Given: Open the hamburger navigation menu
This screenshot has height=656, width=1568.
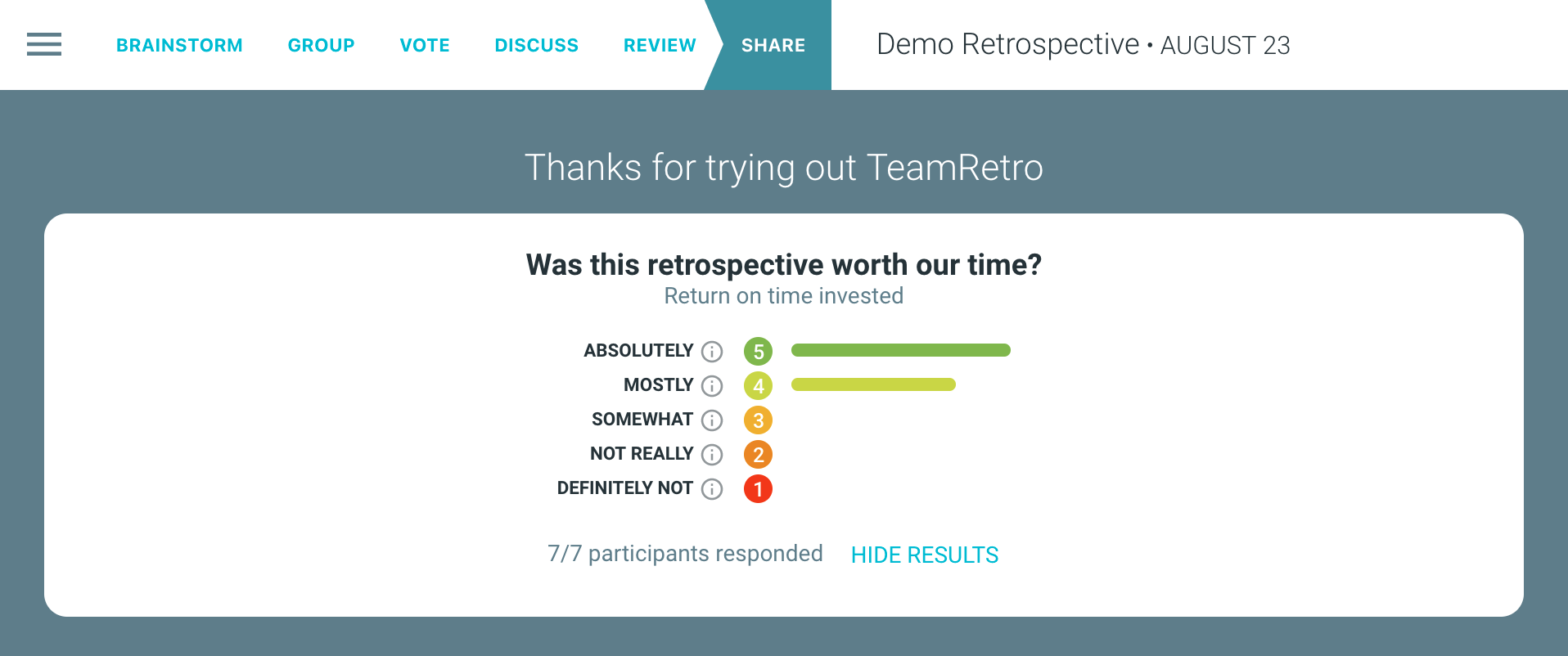Looking at the screenshot, I should coord(43,45).
